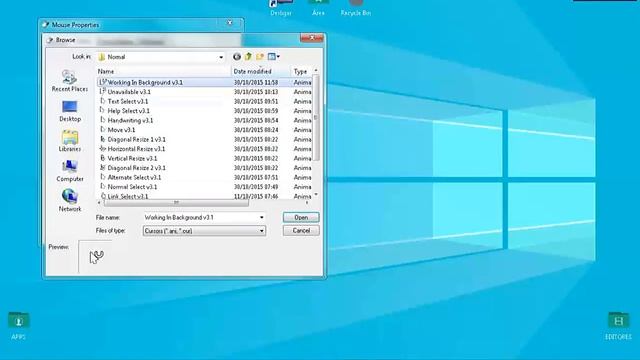Select Unavailable v3.1 cursor file

129,92
